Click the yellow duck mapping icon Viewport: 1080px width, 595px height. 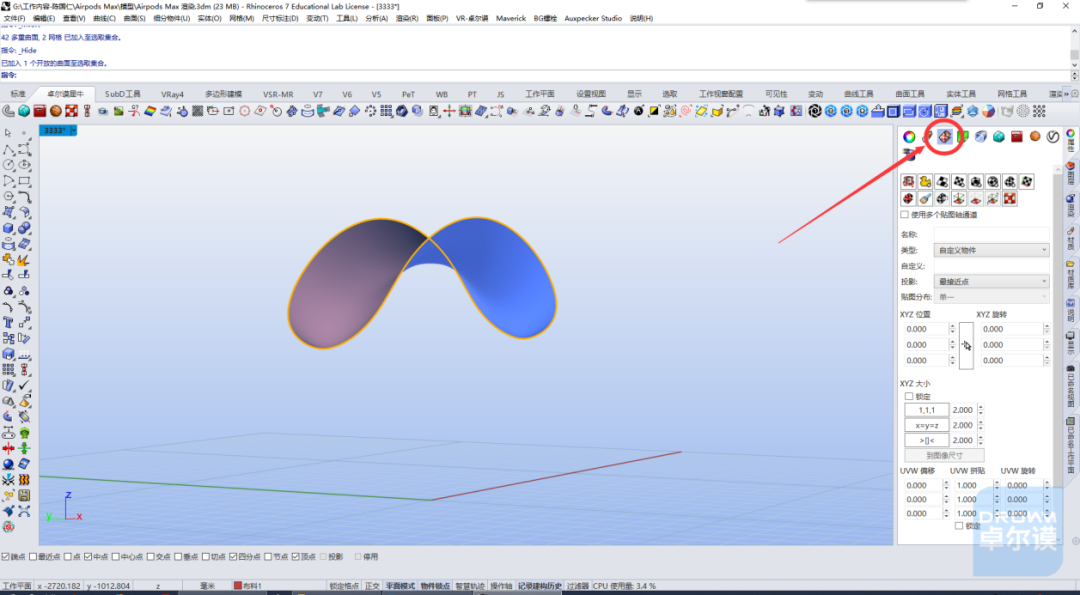point(925,182)
